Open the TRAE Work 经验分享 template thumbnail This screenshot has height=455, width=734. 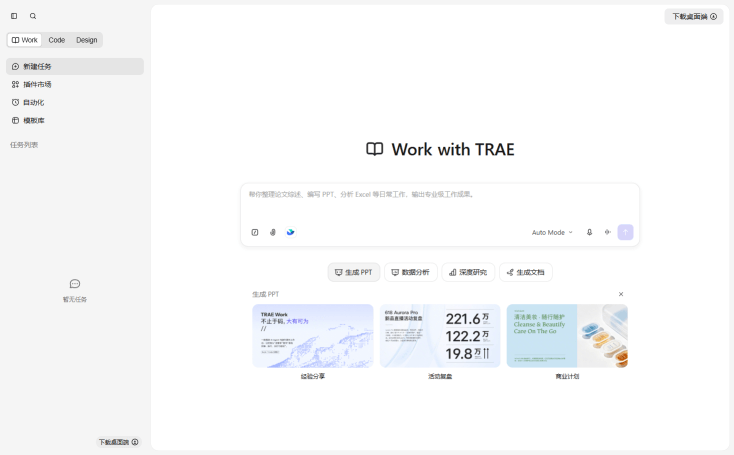click(x=313, y=336)
